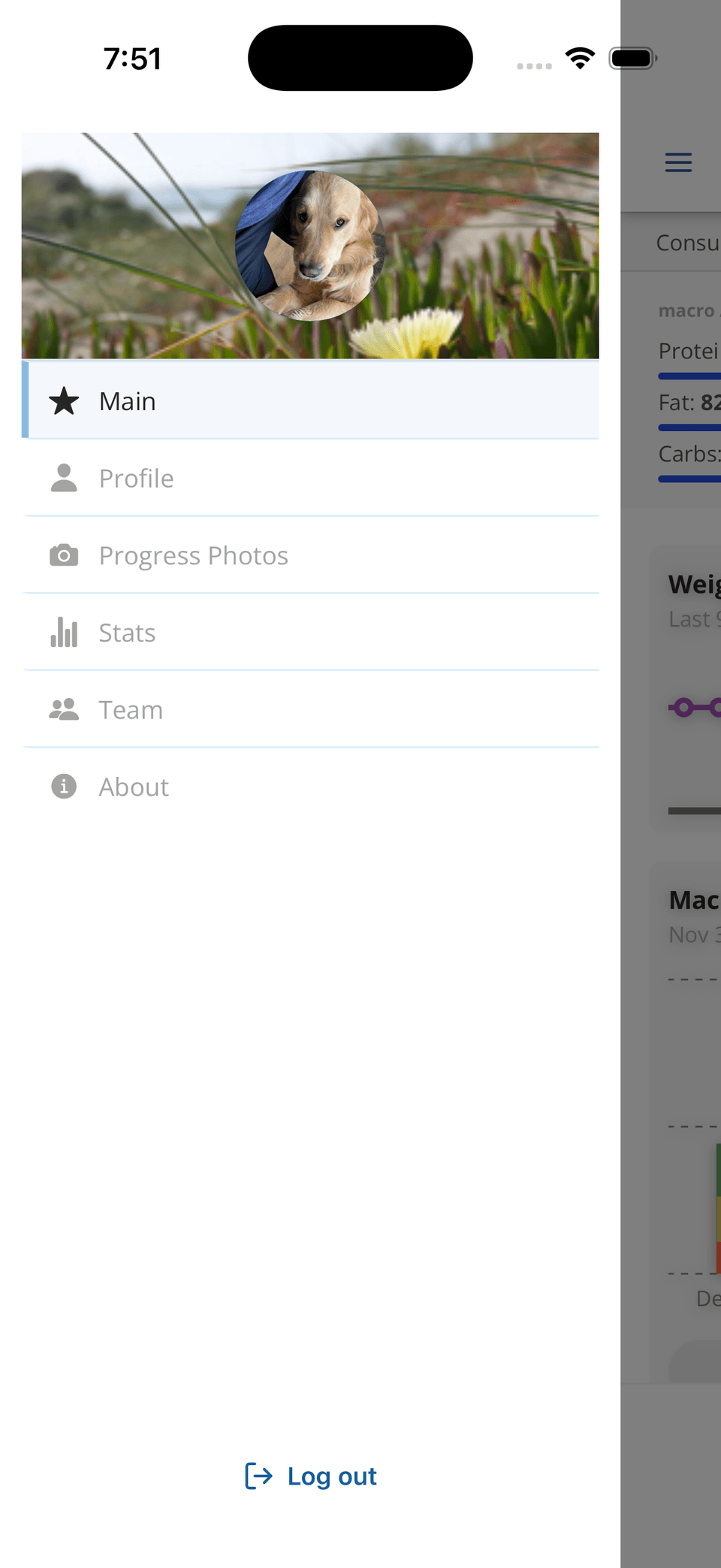Open the hamburger menu icon
This screenshot has width=721, height=1568.
click(678, 162)
